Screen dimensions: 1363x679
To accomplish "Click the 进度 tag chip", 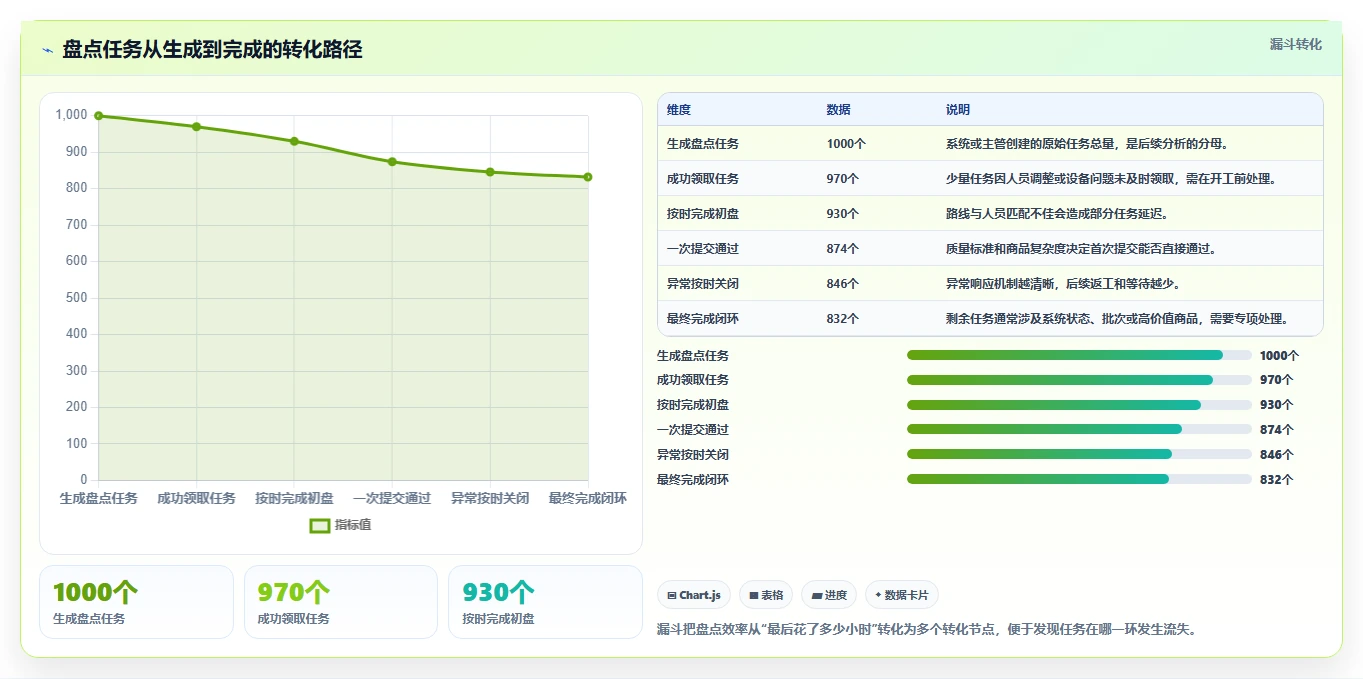I will click(829, 595).
